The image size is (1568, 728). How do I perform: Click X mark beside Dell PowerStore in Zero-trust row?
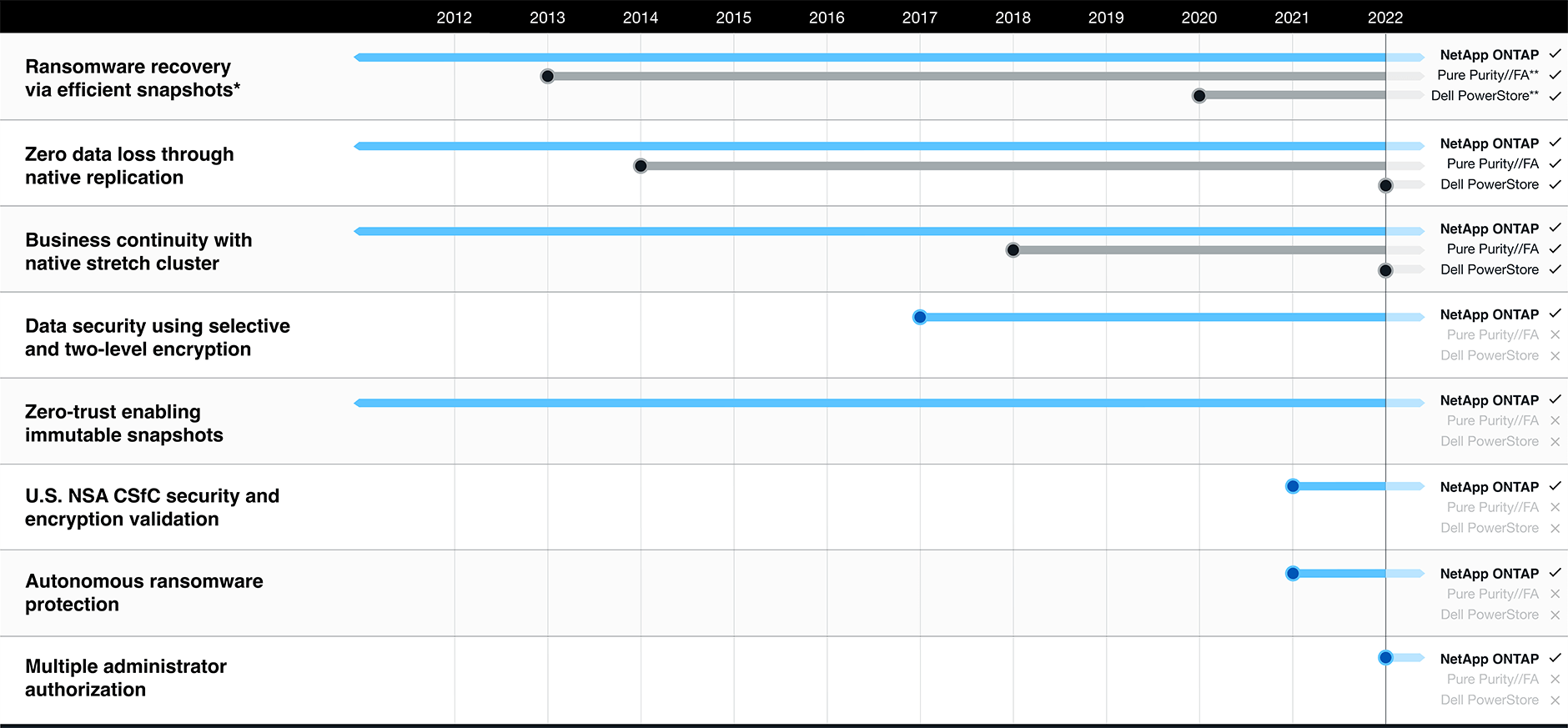click(x=1555, y=442)
